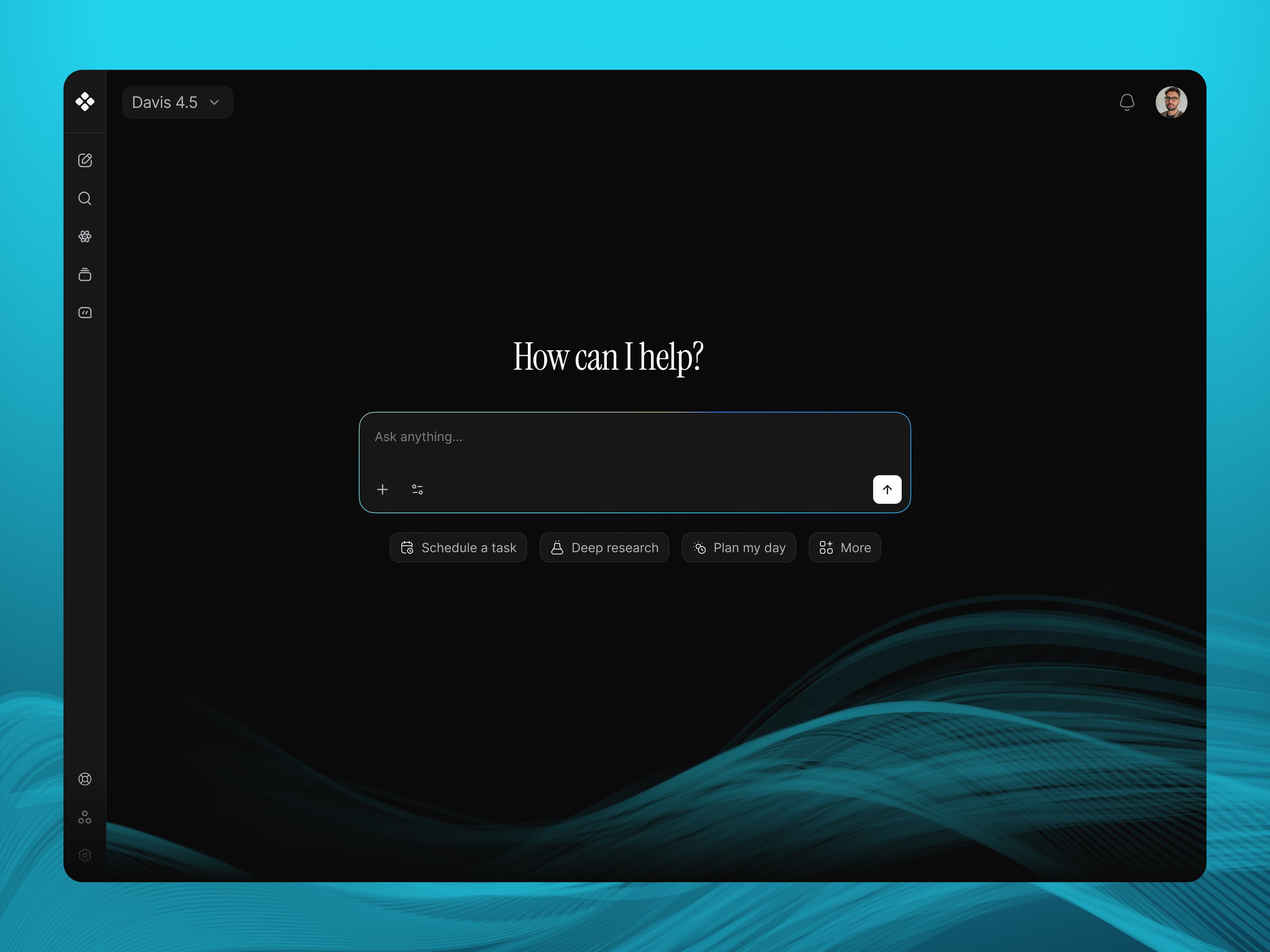The width and height of the screenshot is (1270, 952).
Task: Open the stacked library icon in the sidebar
Action: coord(85,274)
